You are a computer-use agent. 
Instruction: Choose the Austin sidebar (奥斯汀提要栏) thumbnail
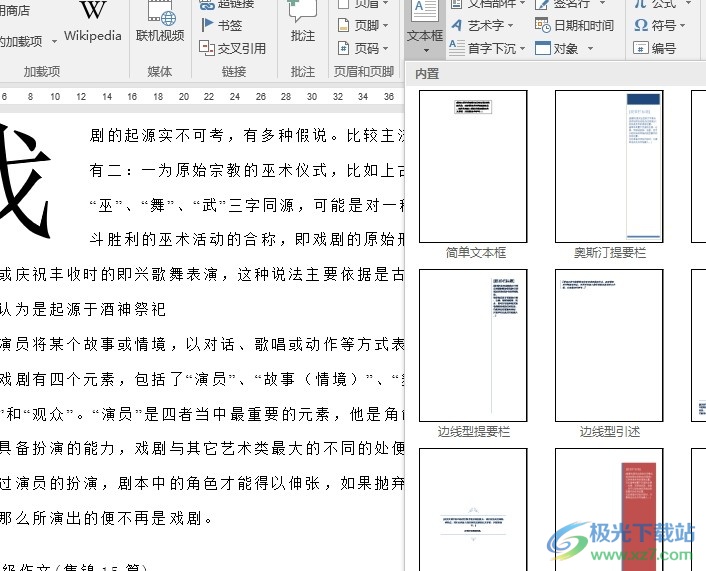[x=609, y=166]
